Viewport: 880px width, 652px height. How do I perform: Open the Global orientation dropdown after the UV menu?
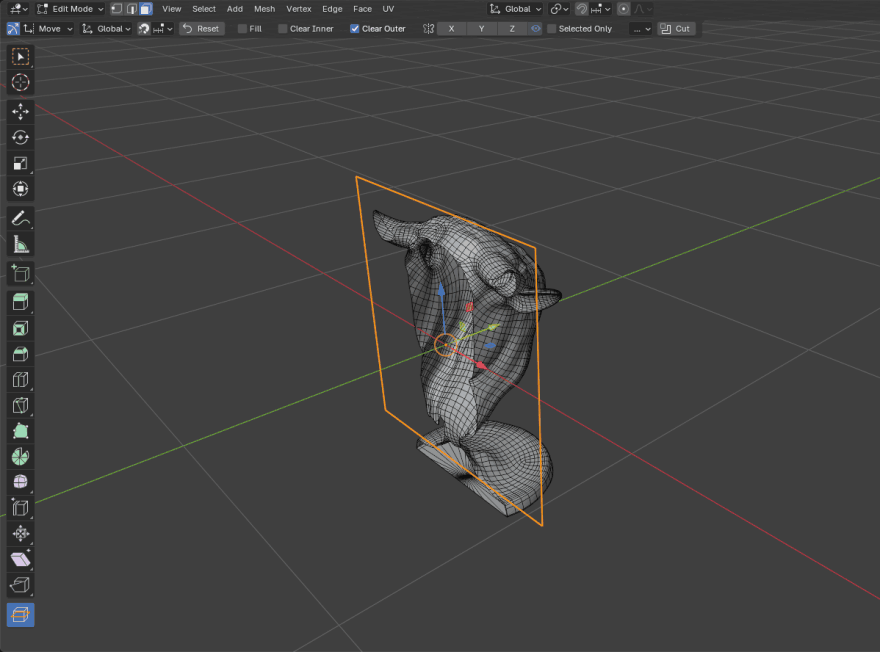pos(515,9)
